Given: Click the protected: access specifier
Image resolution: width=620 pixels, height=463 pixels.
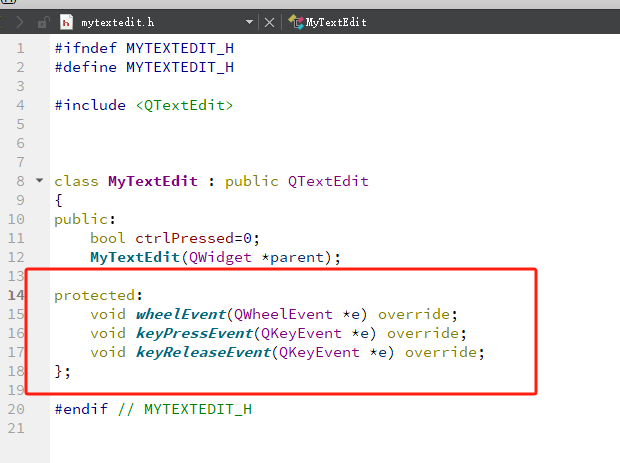Looking at the screenshot, I should pos(98,295).
